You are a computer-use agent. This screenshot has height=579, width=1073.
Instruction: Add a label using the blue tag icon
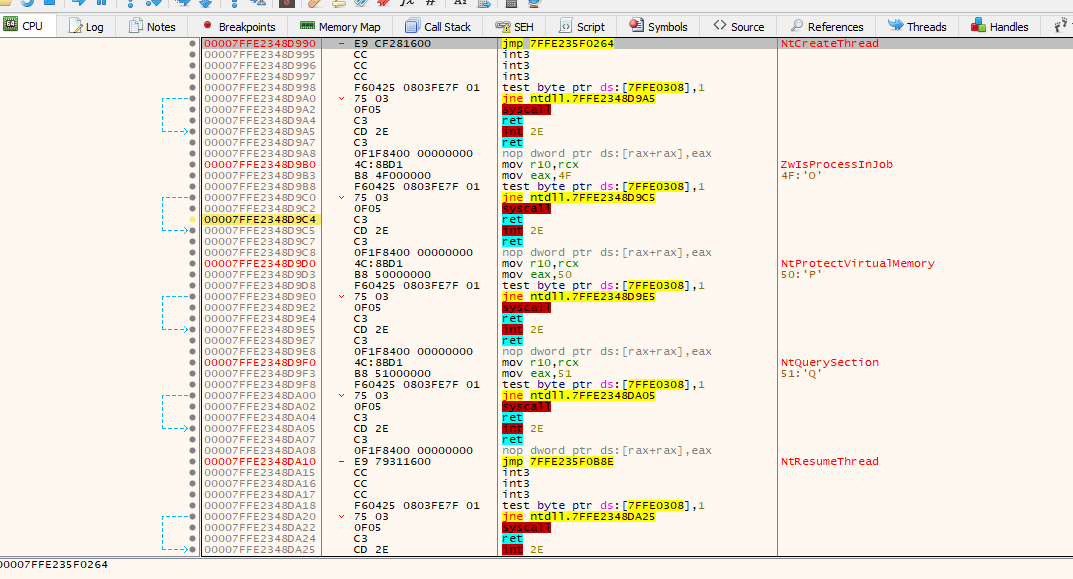[360, 6]
